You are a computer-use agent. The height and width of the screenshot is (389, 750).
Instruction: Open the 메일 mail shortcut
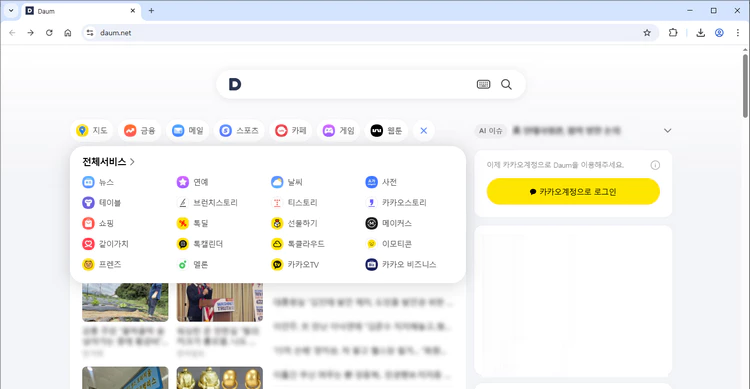coord(188,131)
